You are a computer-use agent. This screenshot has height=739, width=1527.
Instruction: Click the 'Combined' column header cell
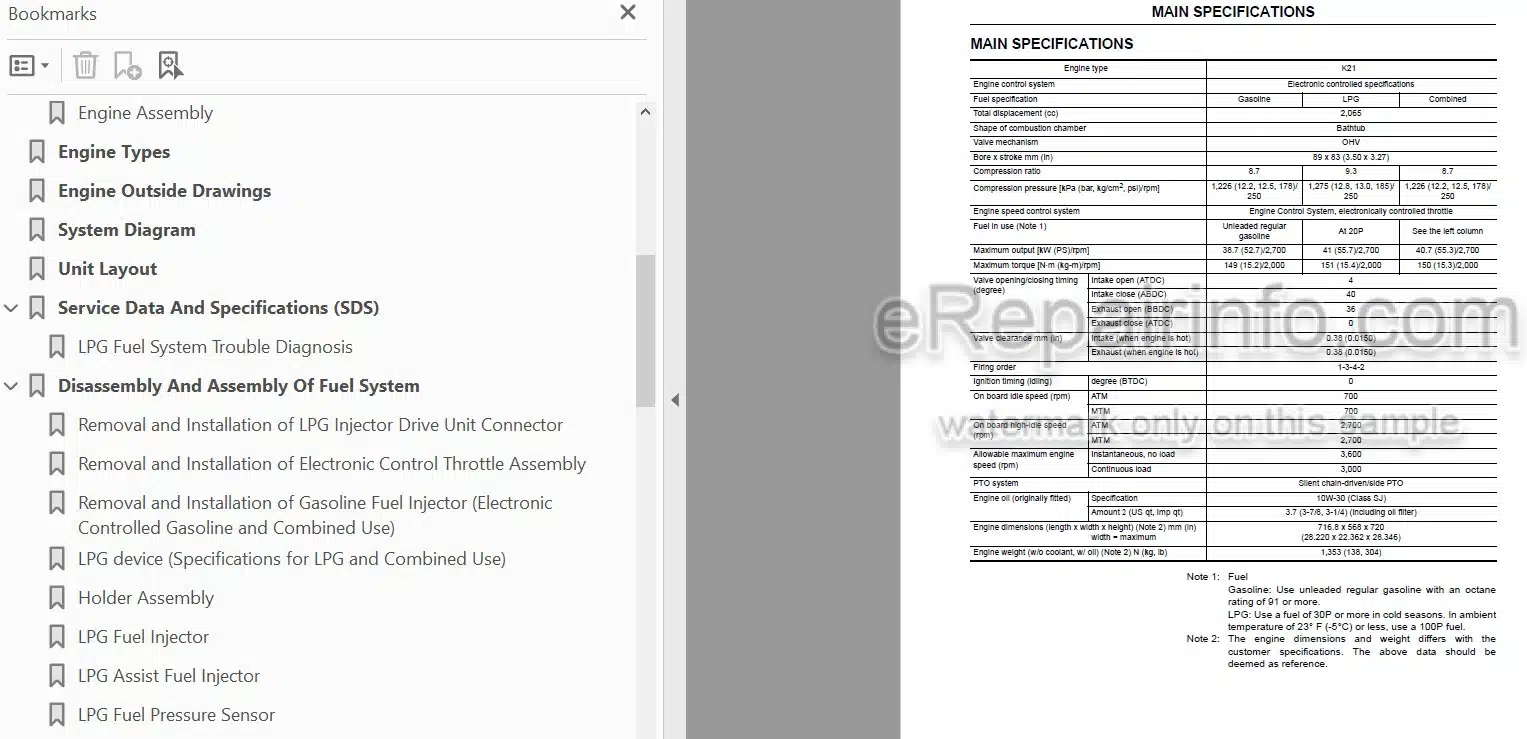(1447, 99)
